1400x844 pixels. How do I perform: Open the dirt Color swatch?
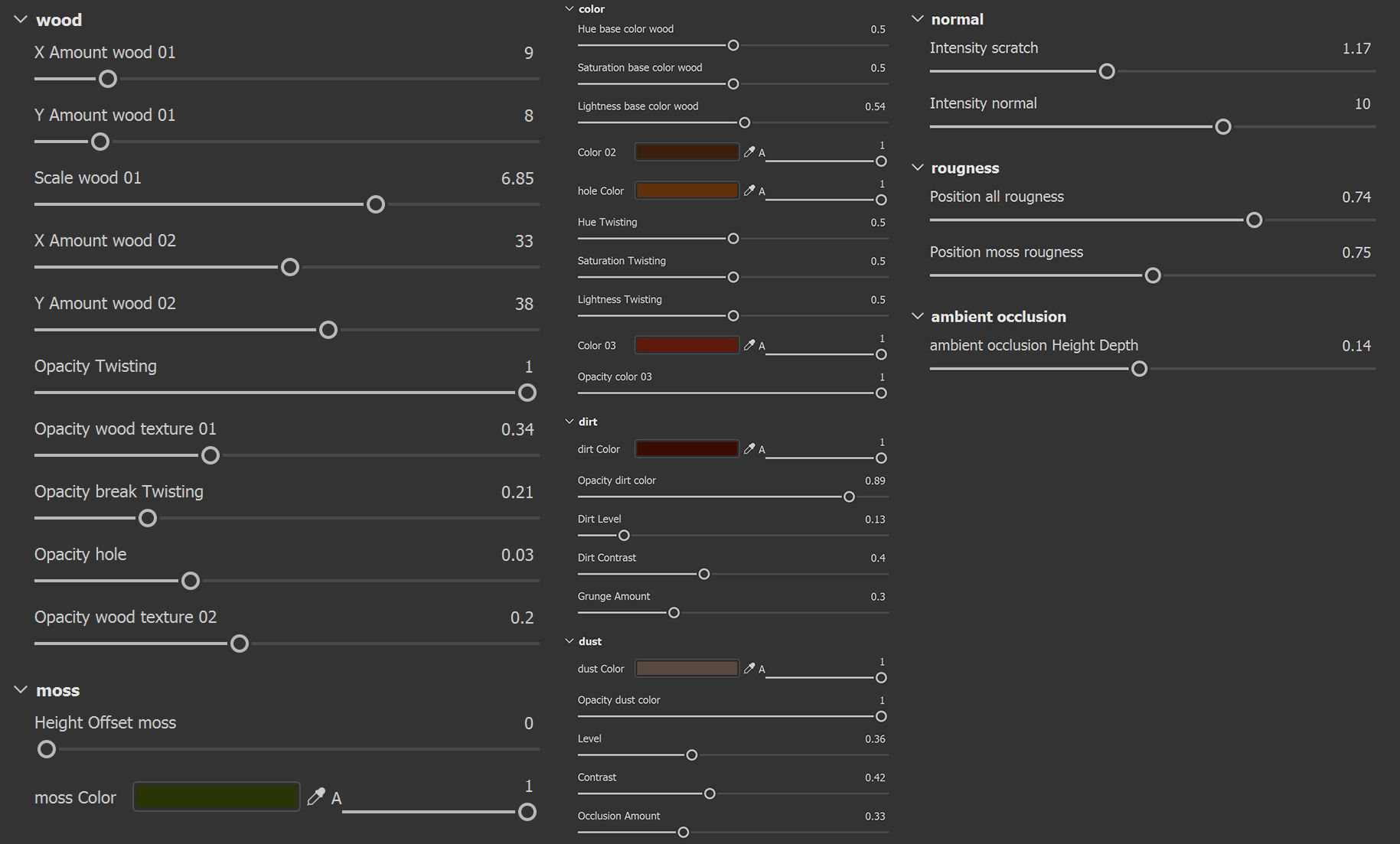(x=687, y=448)
